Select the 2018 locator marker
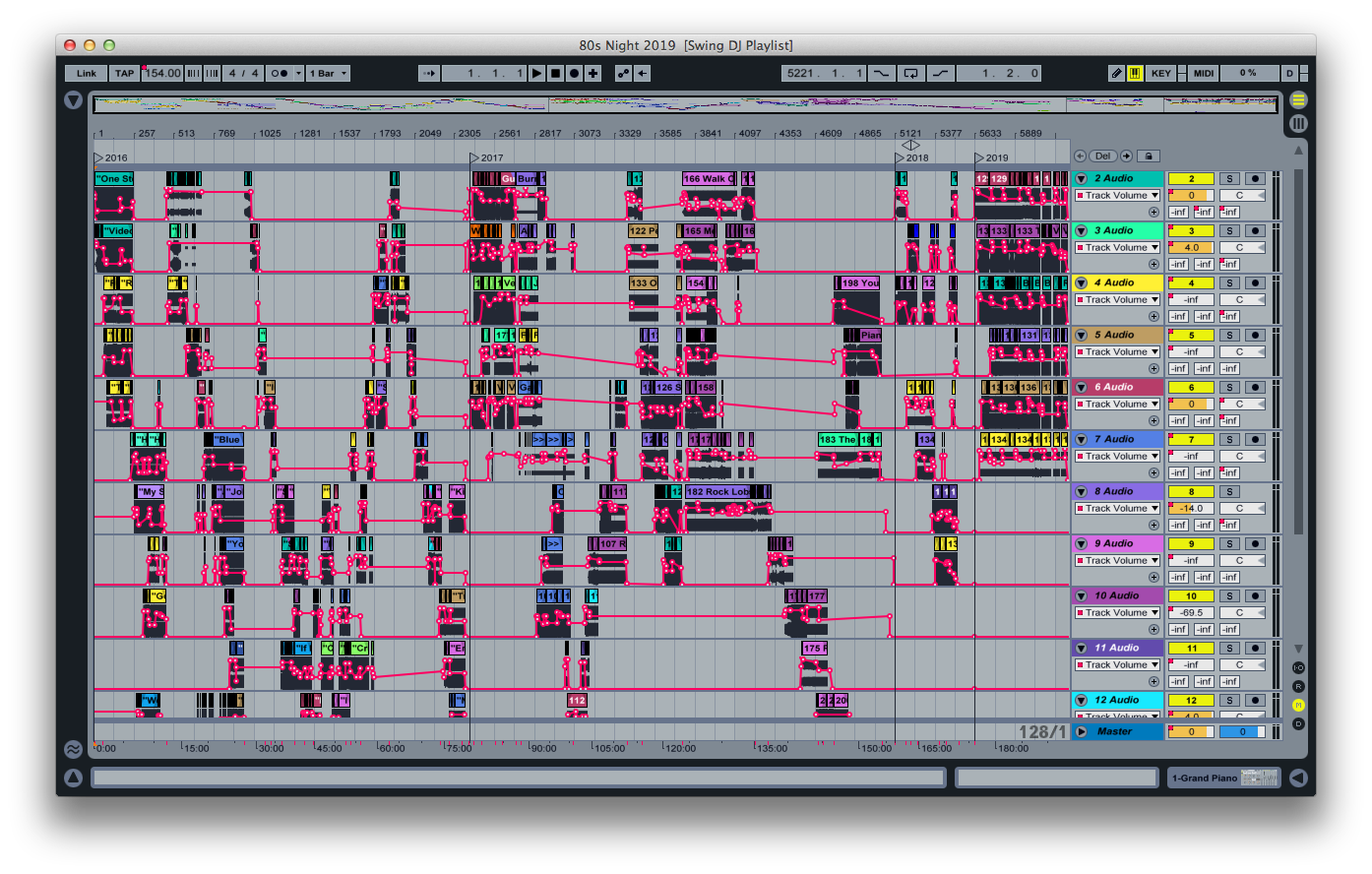Image resolution: width=1372 pixels, height=874 pixels. click(911, 157)
